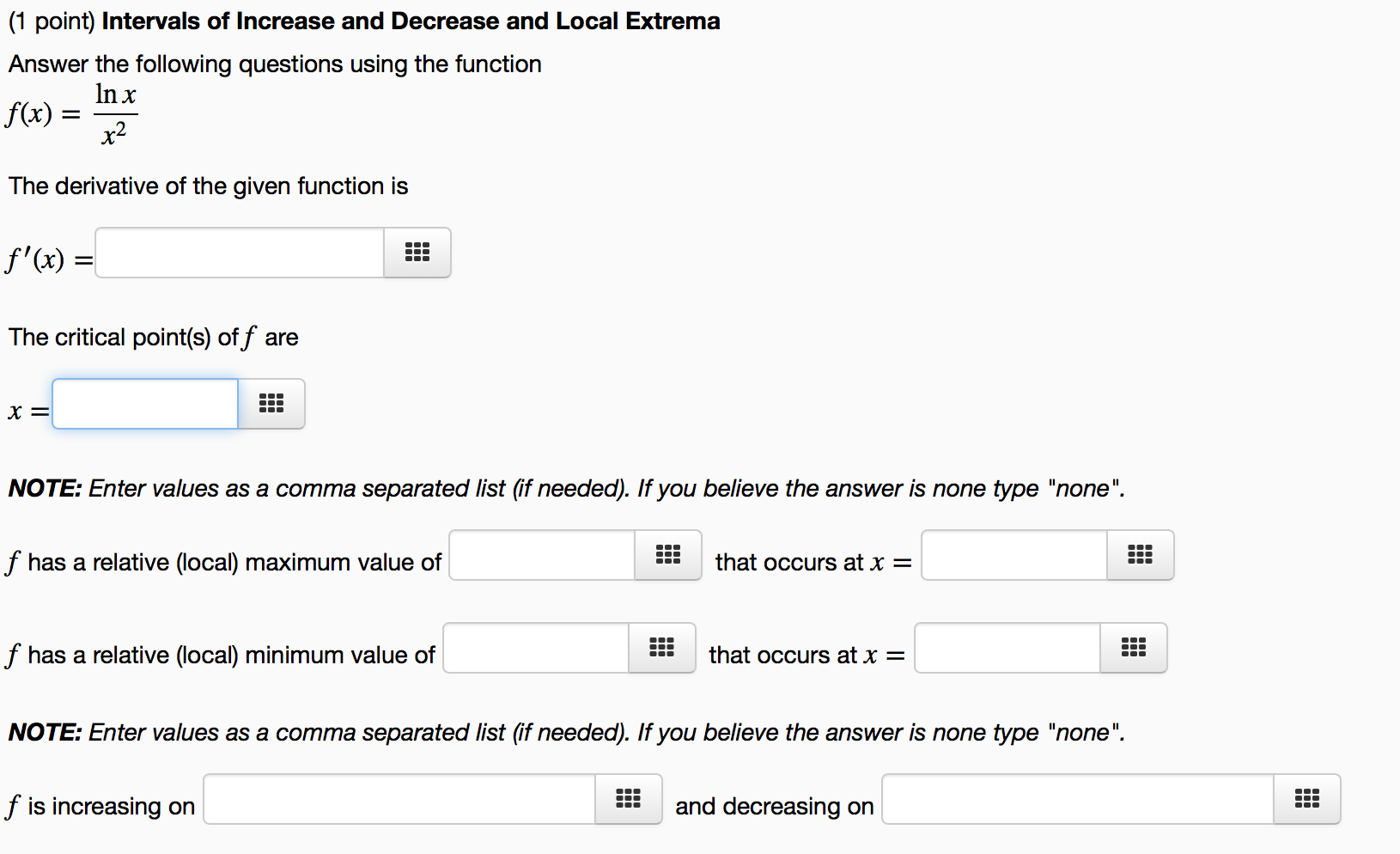Screen dimensions: 1400x854
Task: Click the 'and decreasing on' answer box
Action: pos(1077,799)
